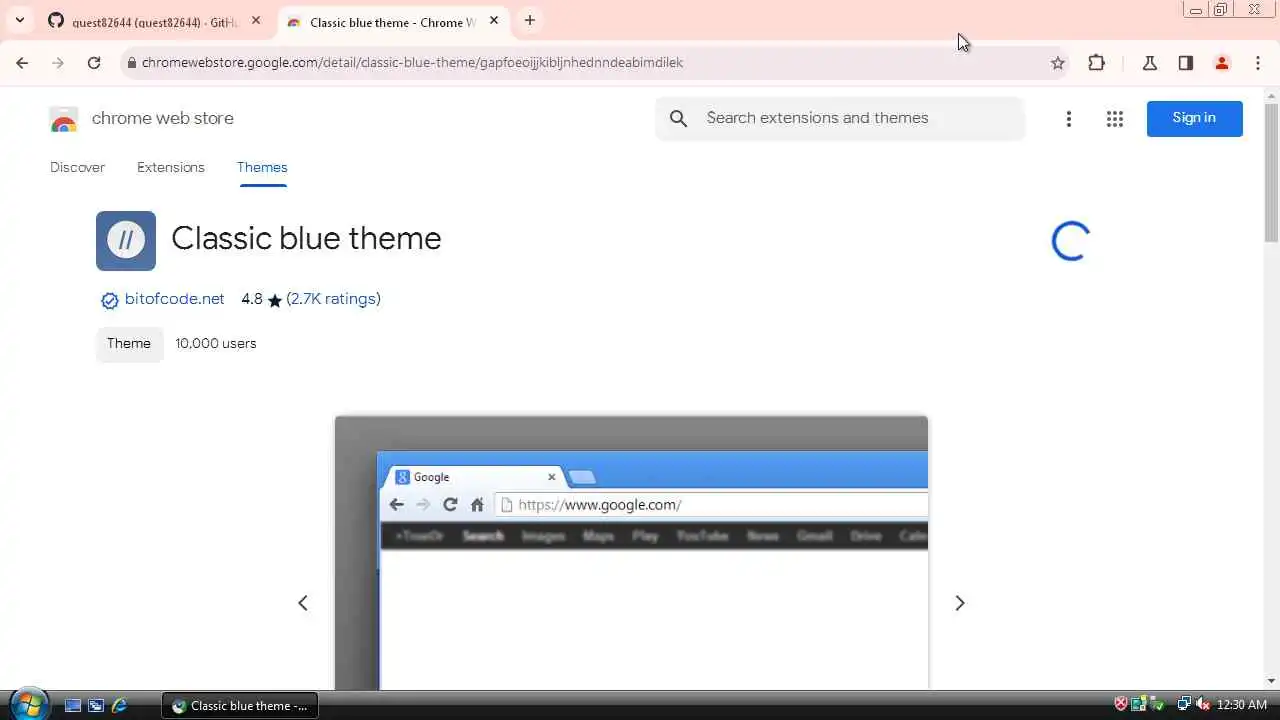1280x720 pixels.
Task: Select the Themes tab
Action: click(x=262, y=167)
